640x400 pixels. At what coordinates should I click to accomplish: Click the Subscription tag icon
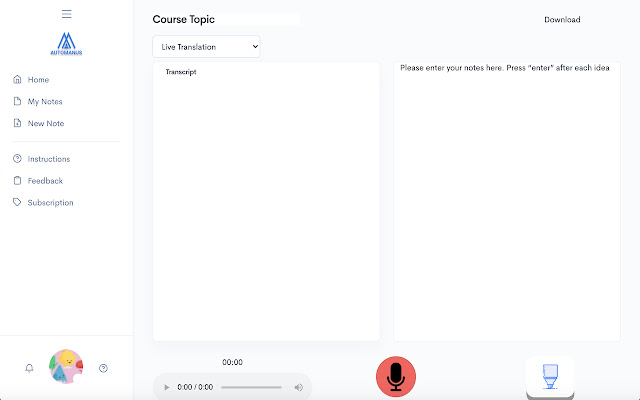point(17,202)
